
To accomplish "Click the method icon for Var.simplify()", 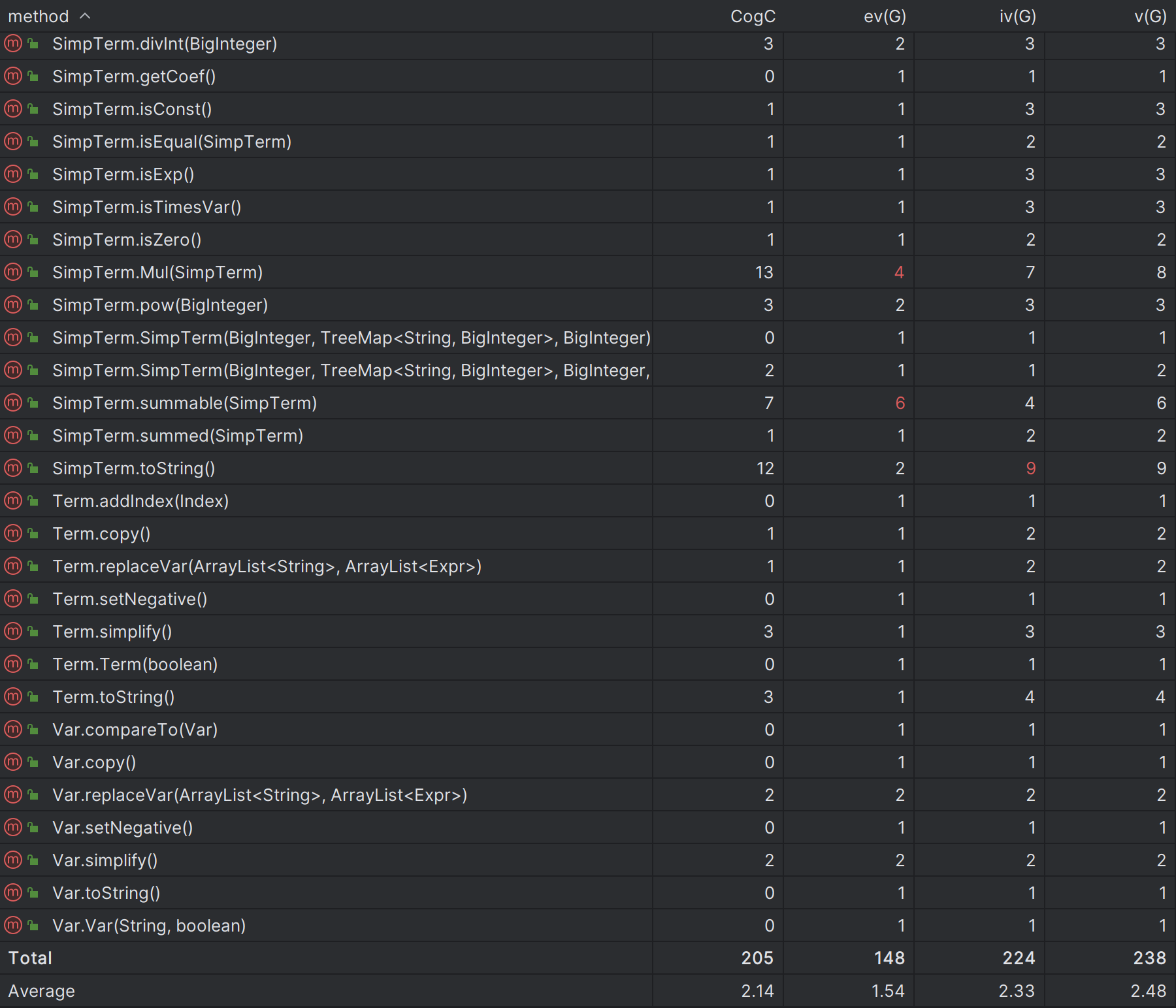I will [13, 860].
